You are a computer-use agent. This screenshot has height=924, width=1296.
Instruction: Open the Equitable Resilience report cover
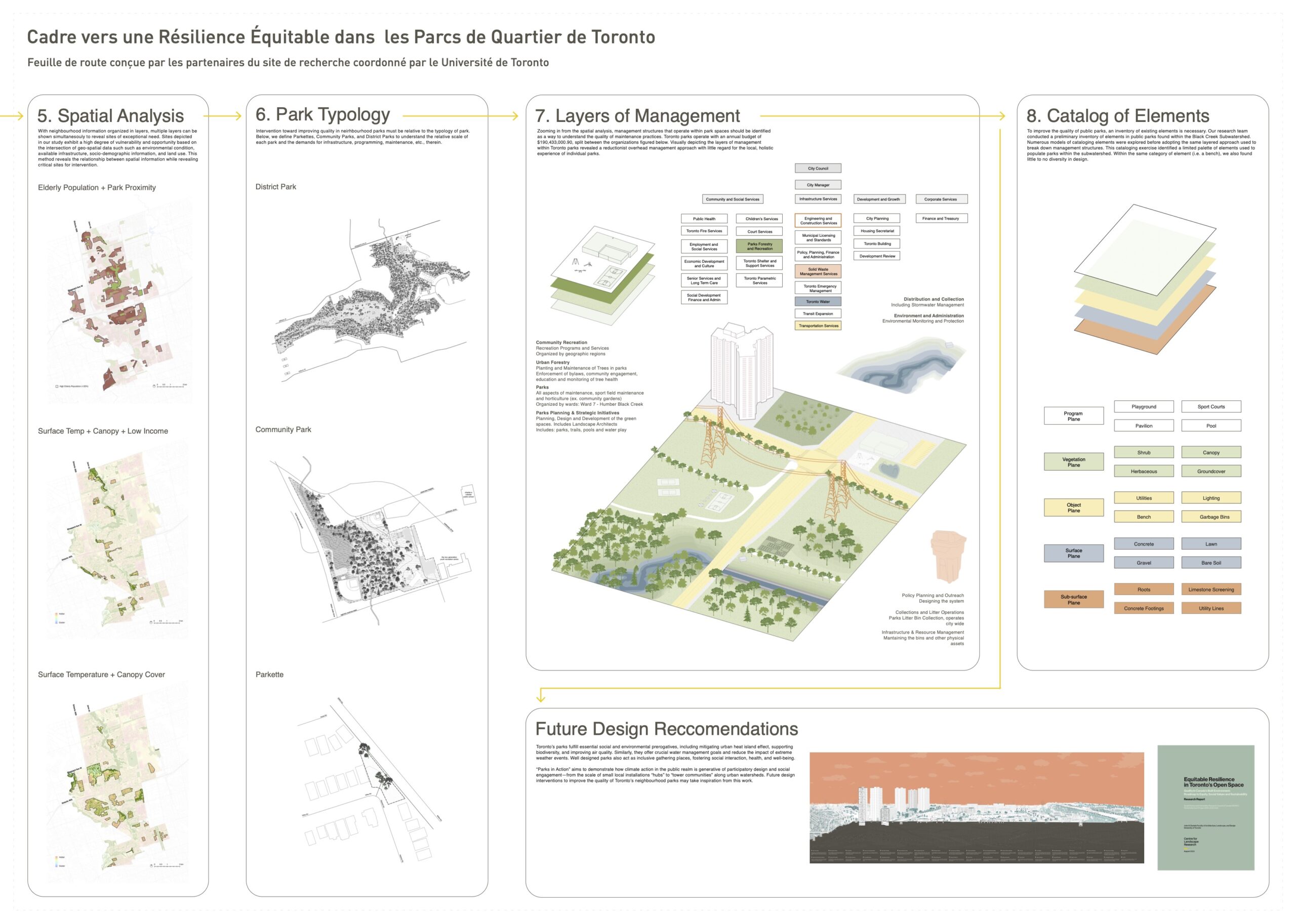[1205, 808]
